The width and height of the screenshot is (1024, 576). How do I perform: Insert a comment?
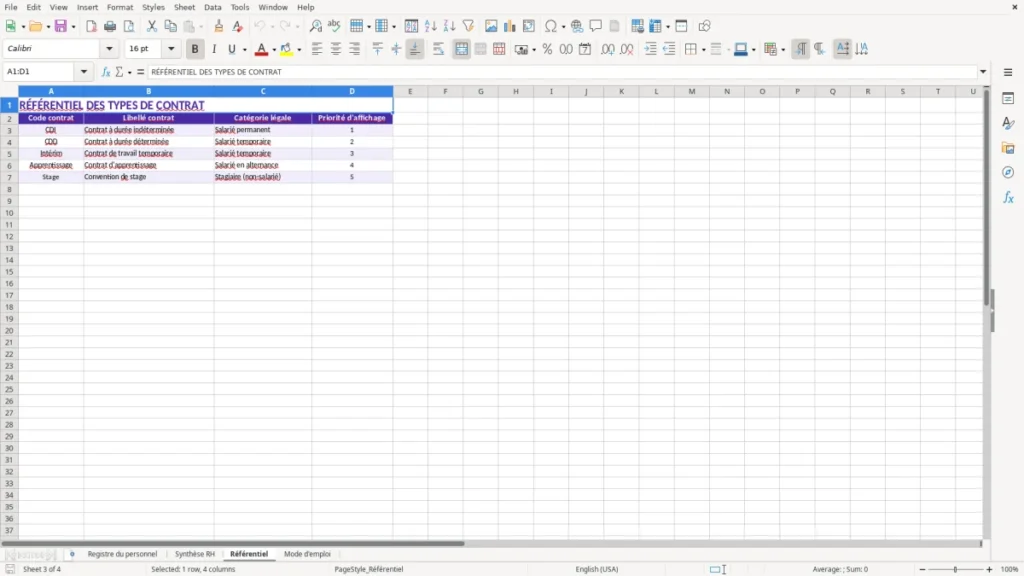coord(596,26)
